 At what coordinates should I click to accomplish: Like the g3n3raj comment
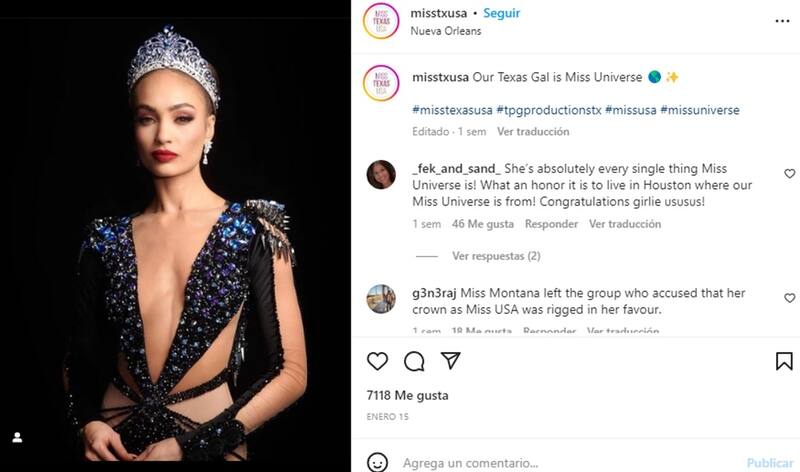pyautogui.click(x=789, y=298)
